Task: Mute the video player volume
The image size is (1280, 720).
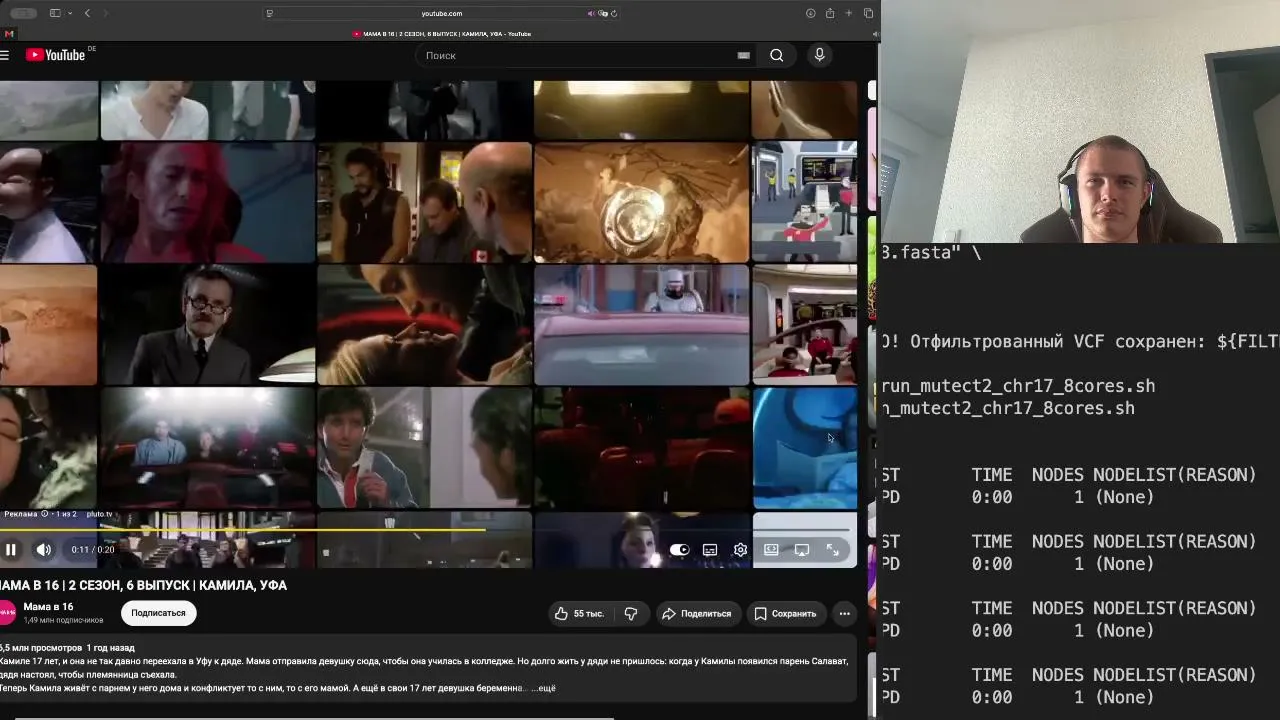Action: point(44,549)
